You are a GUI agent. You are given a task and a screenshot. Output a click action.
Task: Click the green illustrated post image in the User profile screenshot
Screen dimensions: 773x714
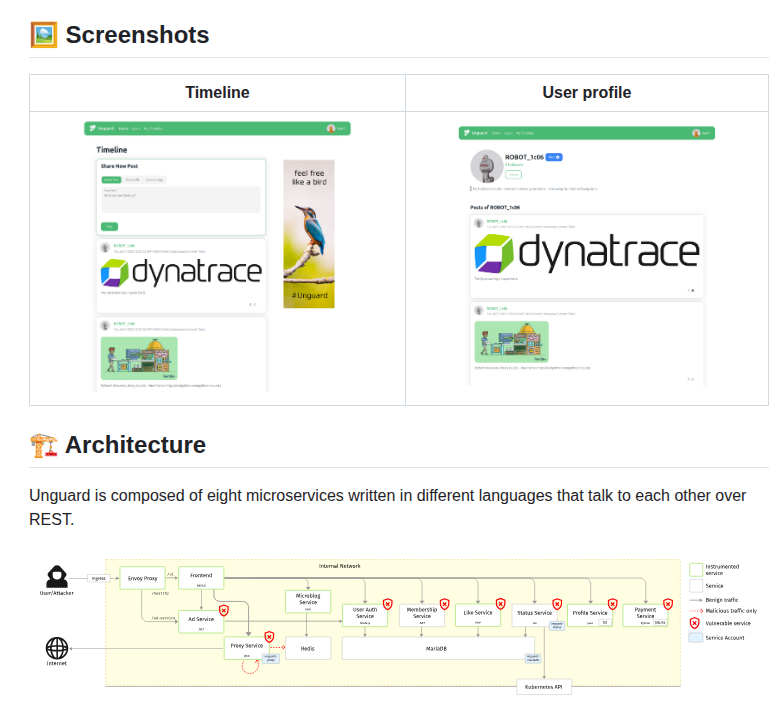point(511,342)
